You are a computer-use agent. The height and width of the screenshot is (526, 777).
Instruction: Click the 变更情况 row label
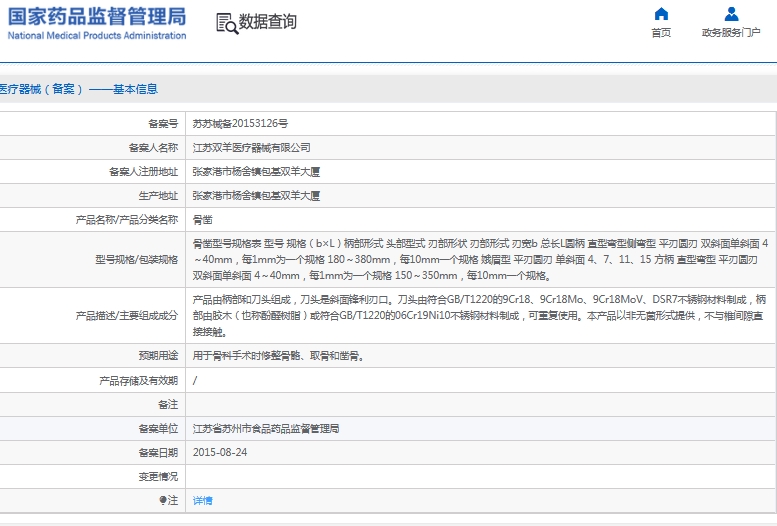[x=158, y=477]
